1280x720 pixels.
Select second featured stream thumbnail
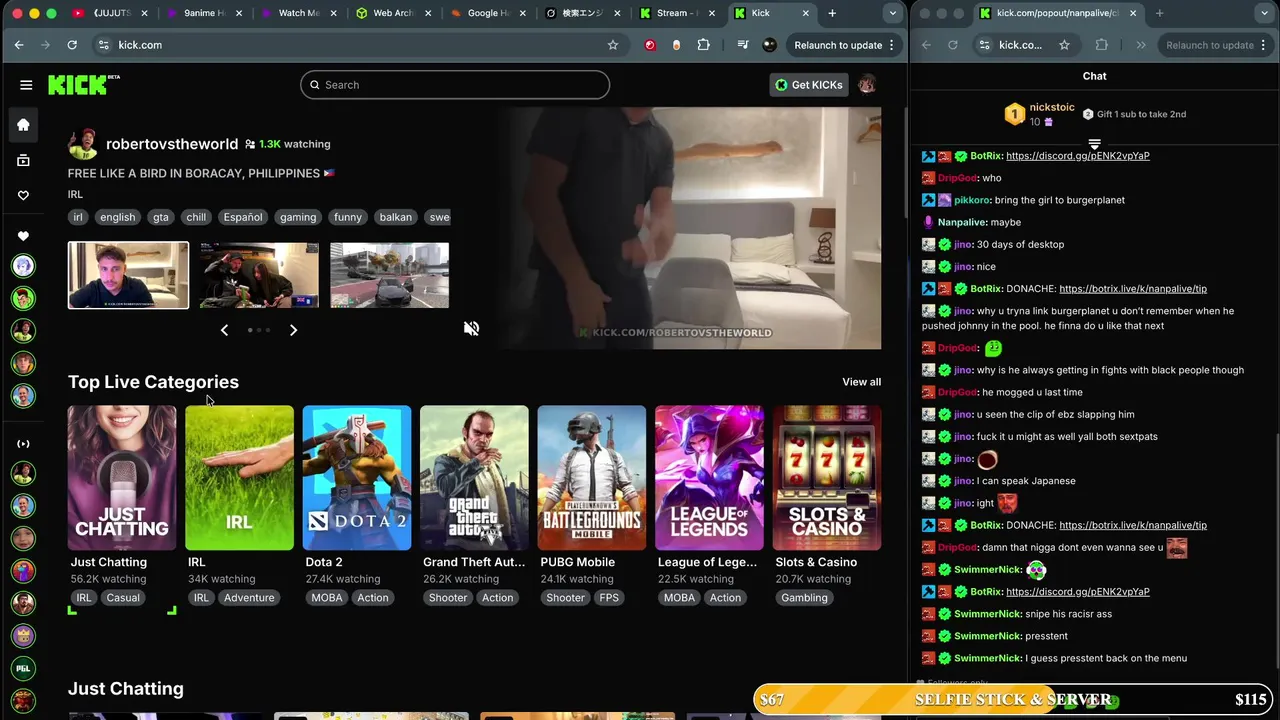coord(259,275)
